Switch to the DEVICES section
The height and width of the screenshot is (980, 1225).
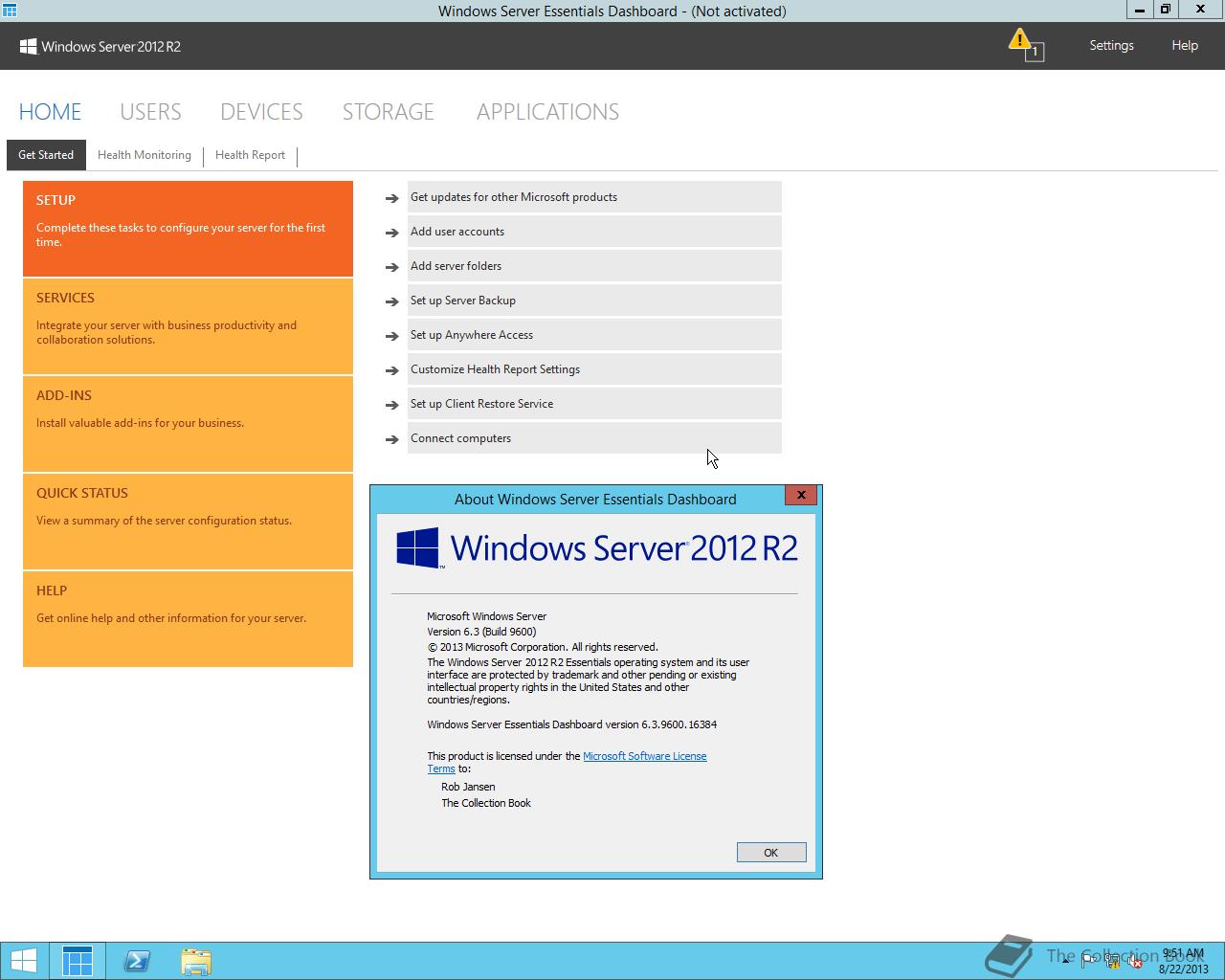pos(261,112)
